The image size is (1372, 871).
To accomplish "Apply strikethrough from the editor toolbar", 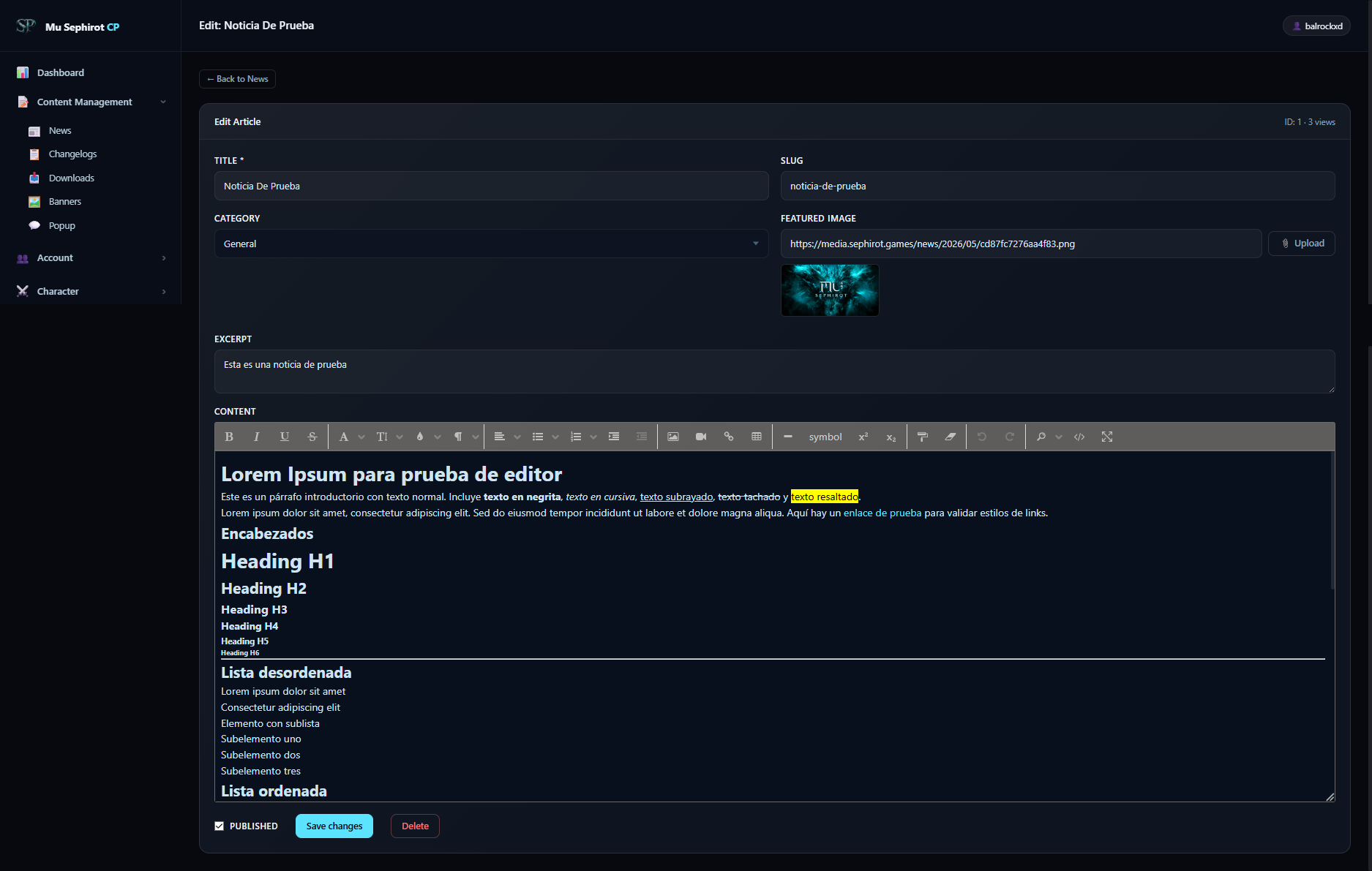I will pyautogui.click(x=312, y=437).
